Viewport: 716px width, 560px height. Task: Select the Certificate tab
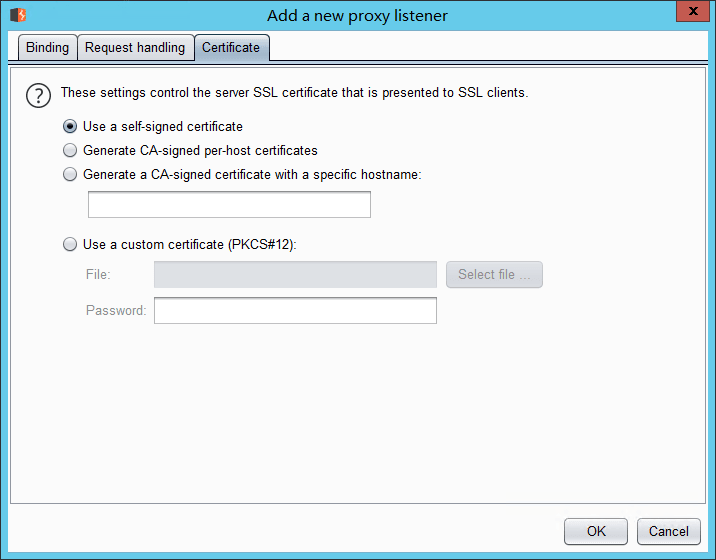(x=232, y=48)
